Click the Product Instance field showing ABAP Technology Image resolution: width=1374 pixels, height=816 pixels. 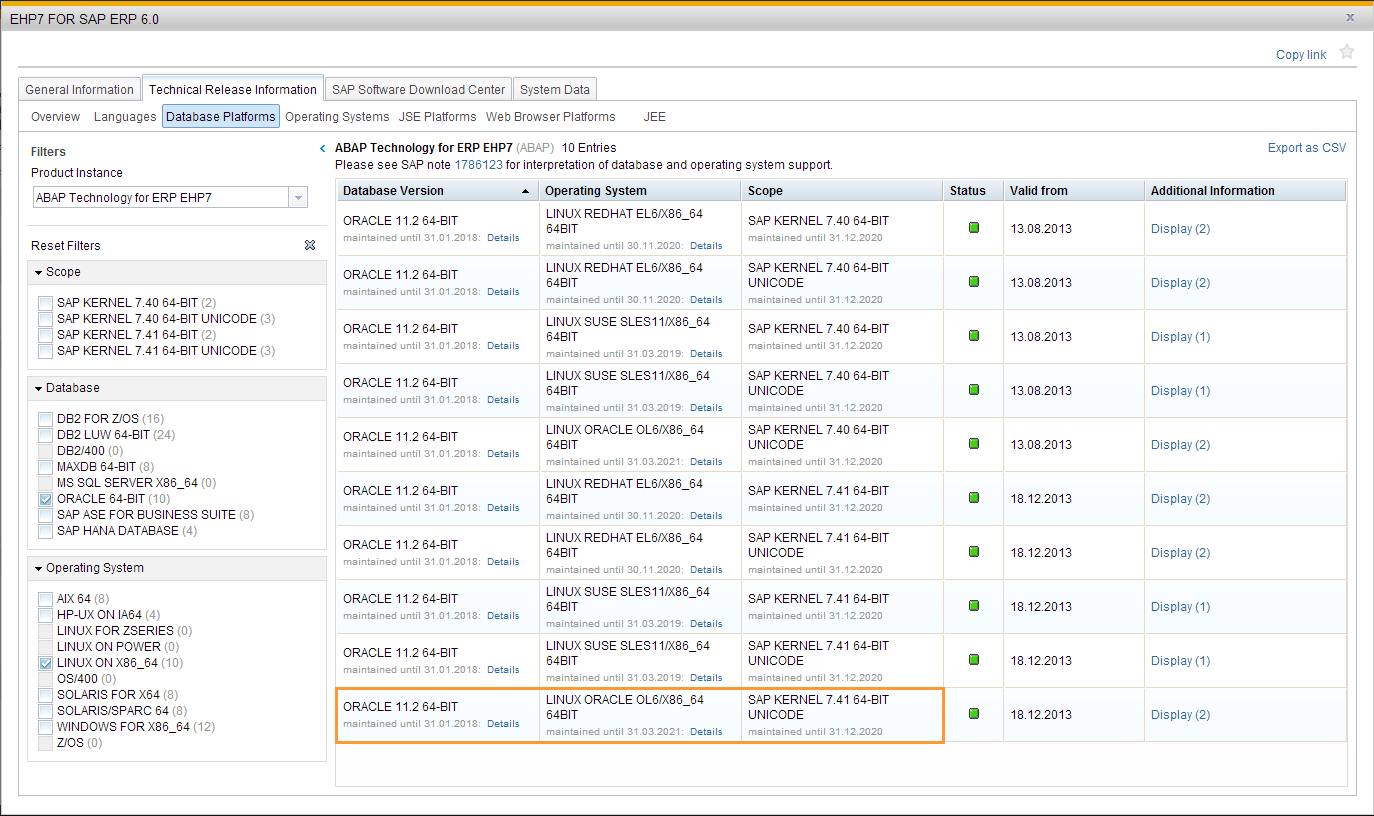tap(160, 198)
